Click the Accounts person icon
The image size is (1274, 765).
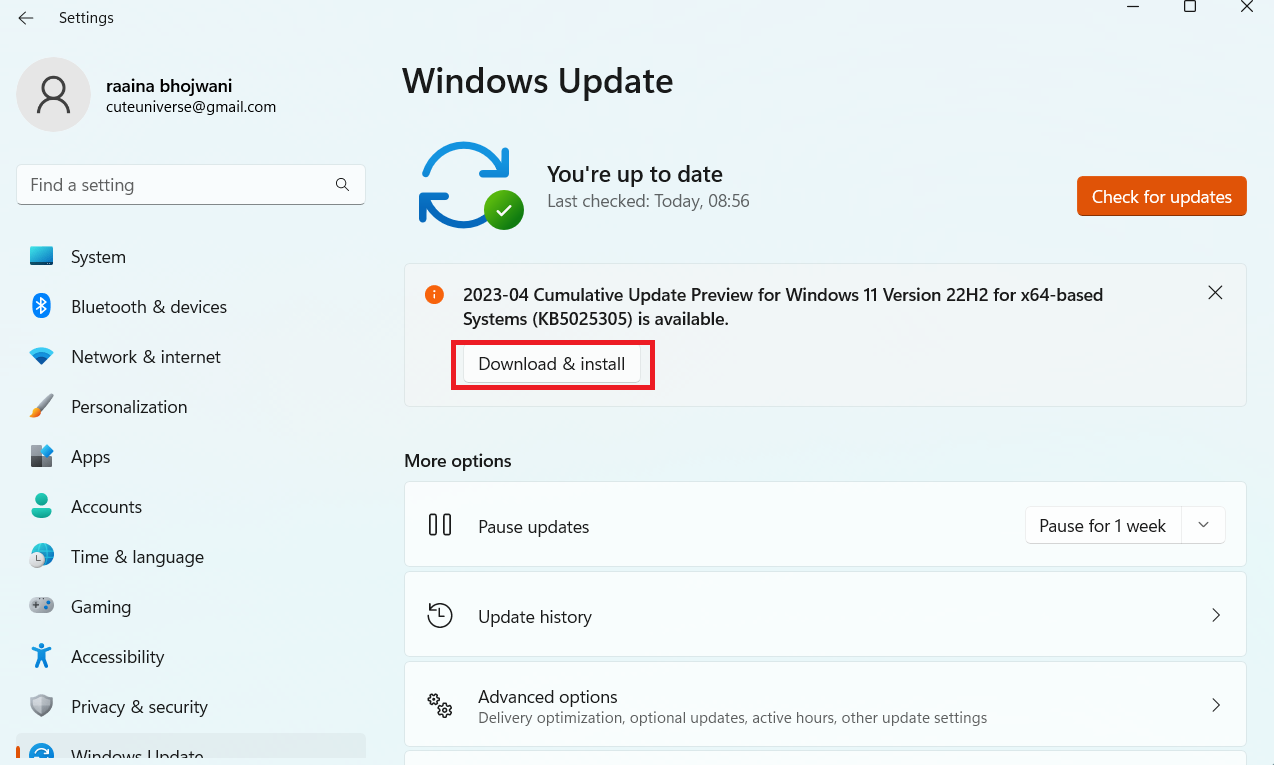pyautogui.click(x=41, y=507)
